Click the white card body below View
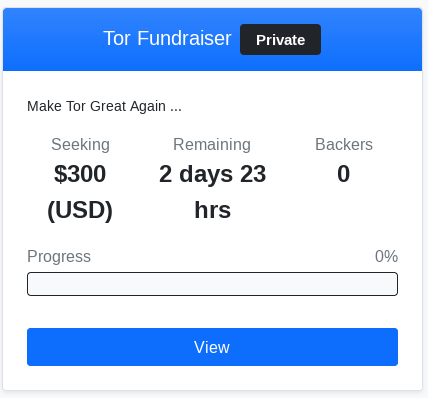The width and height of the screenshot is (428, 398). click(x=212, y=378)
